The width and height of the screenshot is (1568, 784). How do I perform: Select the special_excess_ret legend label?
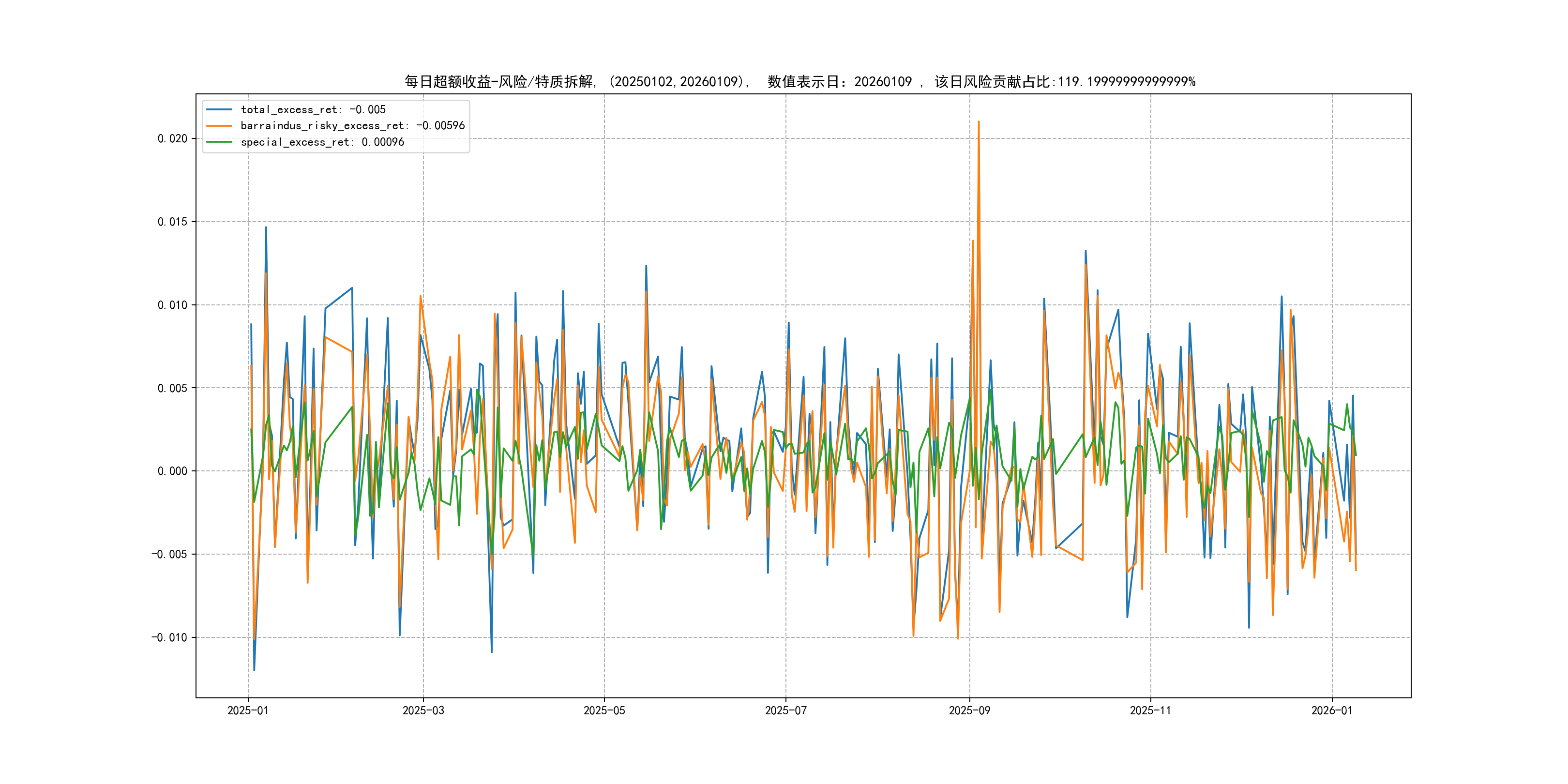coord(322,142)
